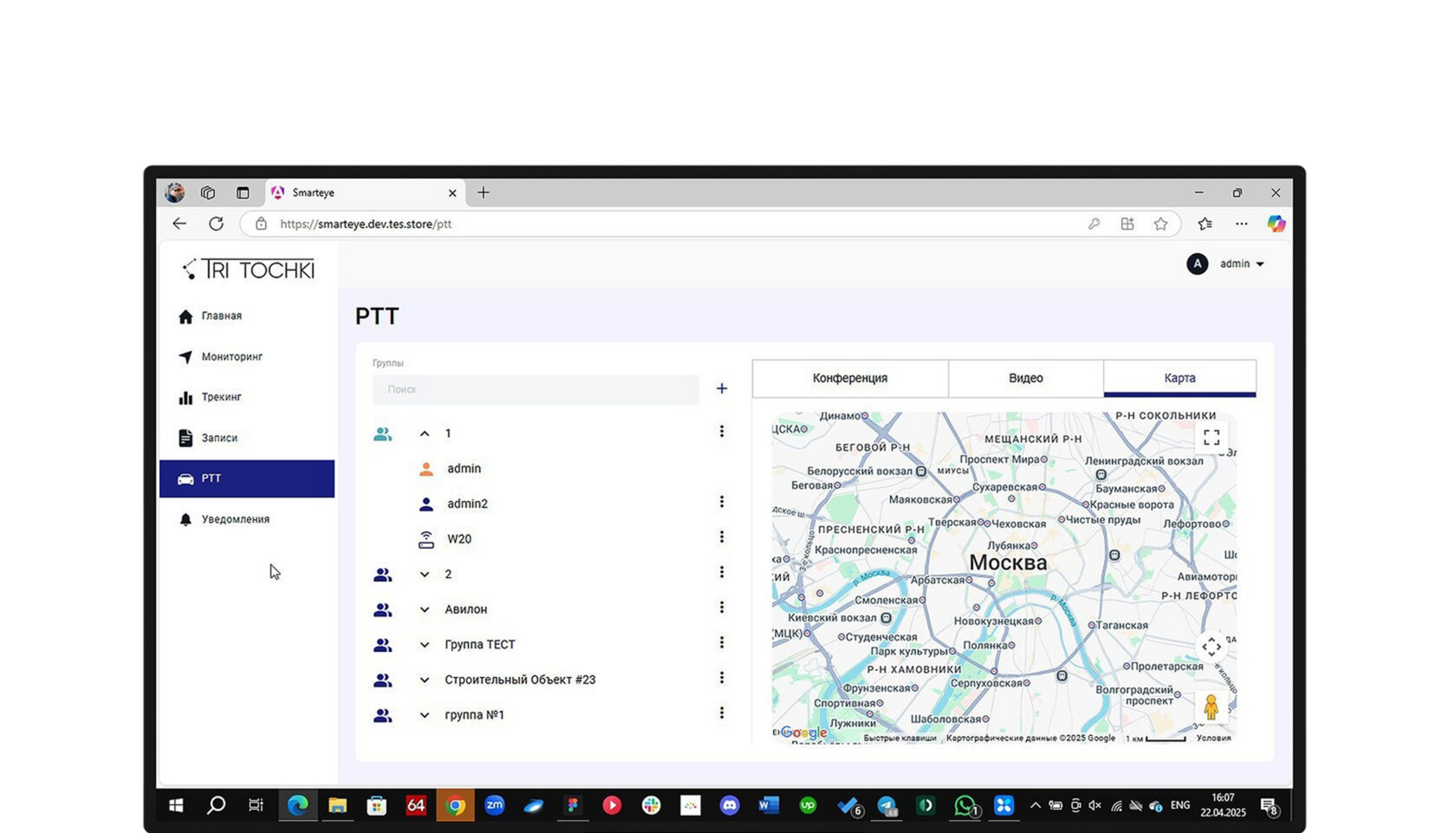Expand Строительный Объект #23 group
The image size is (1456, 833).
click(x=425, y=680)
